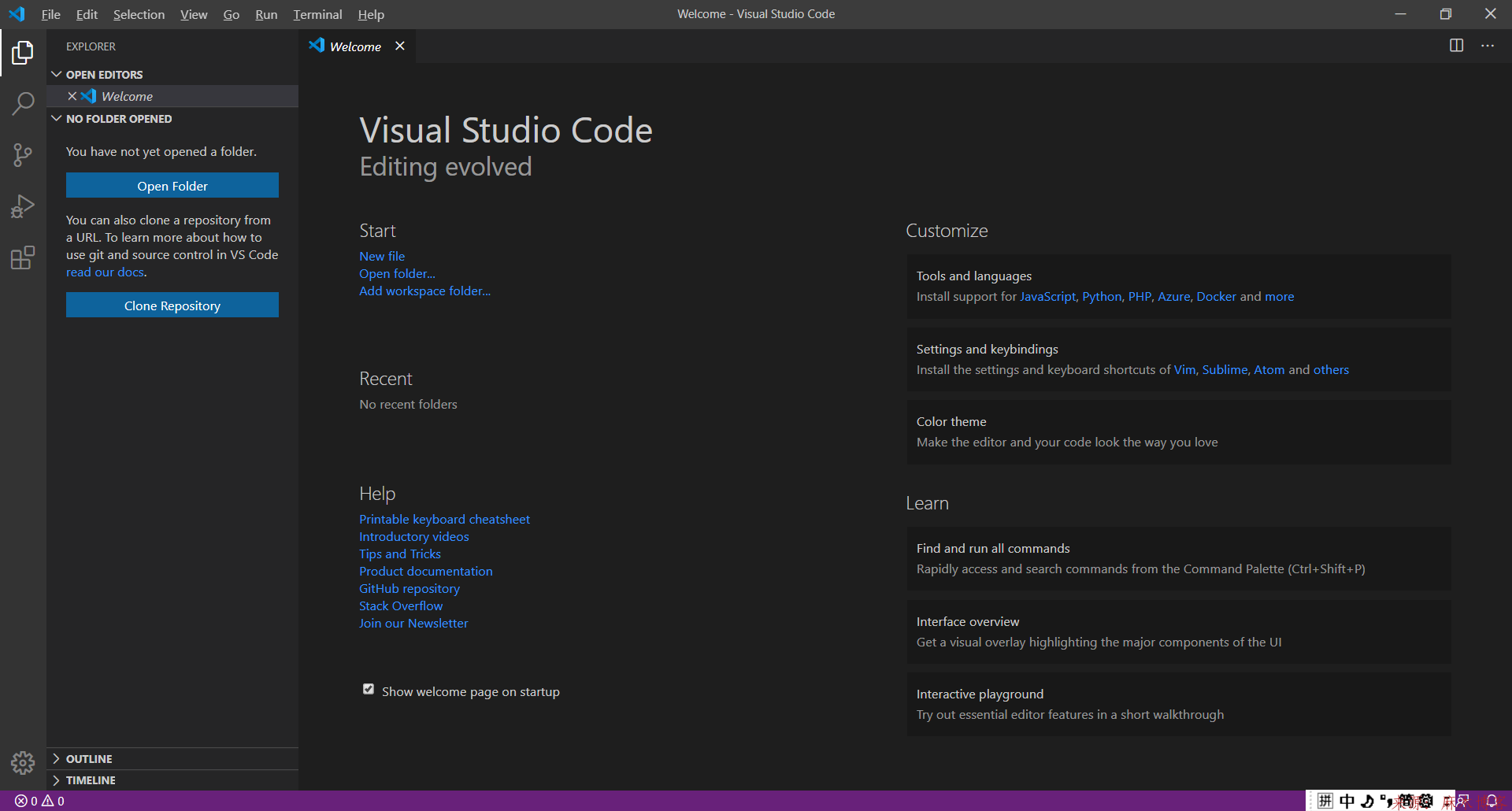Viewport: 1512px width, 811px height.
Task: Uncheck Show welcome page on startup
Action: [368, 689]
